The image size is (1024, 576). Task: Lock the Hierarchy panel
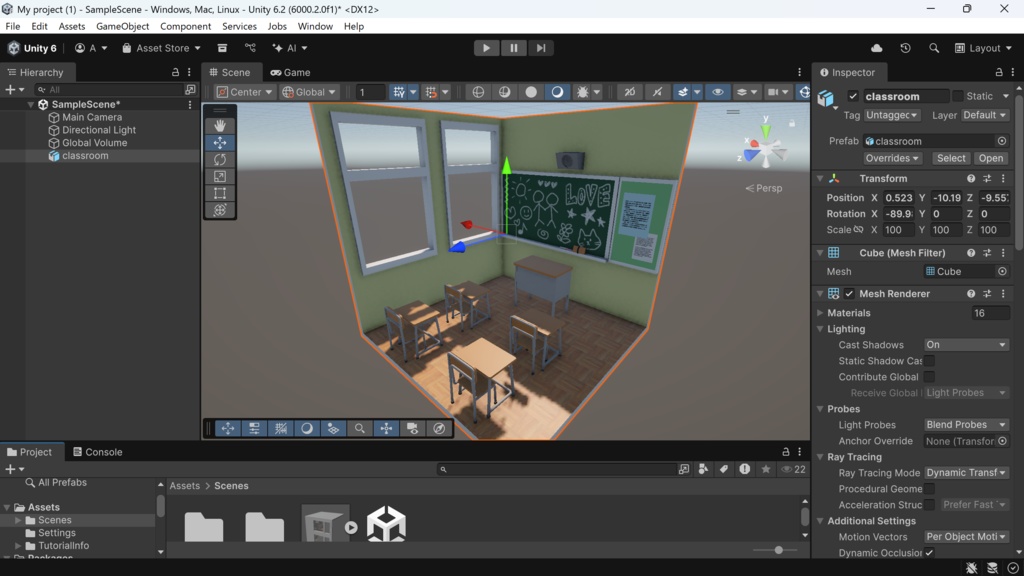(x=175, y=72)
